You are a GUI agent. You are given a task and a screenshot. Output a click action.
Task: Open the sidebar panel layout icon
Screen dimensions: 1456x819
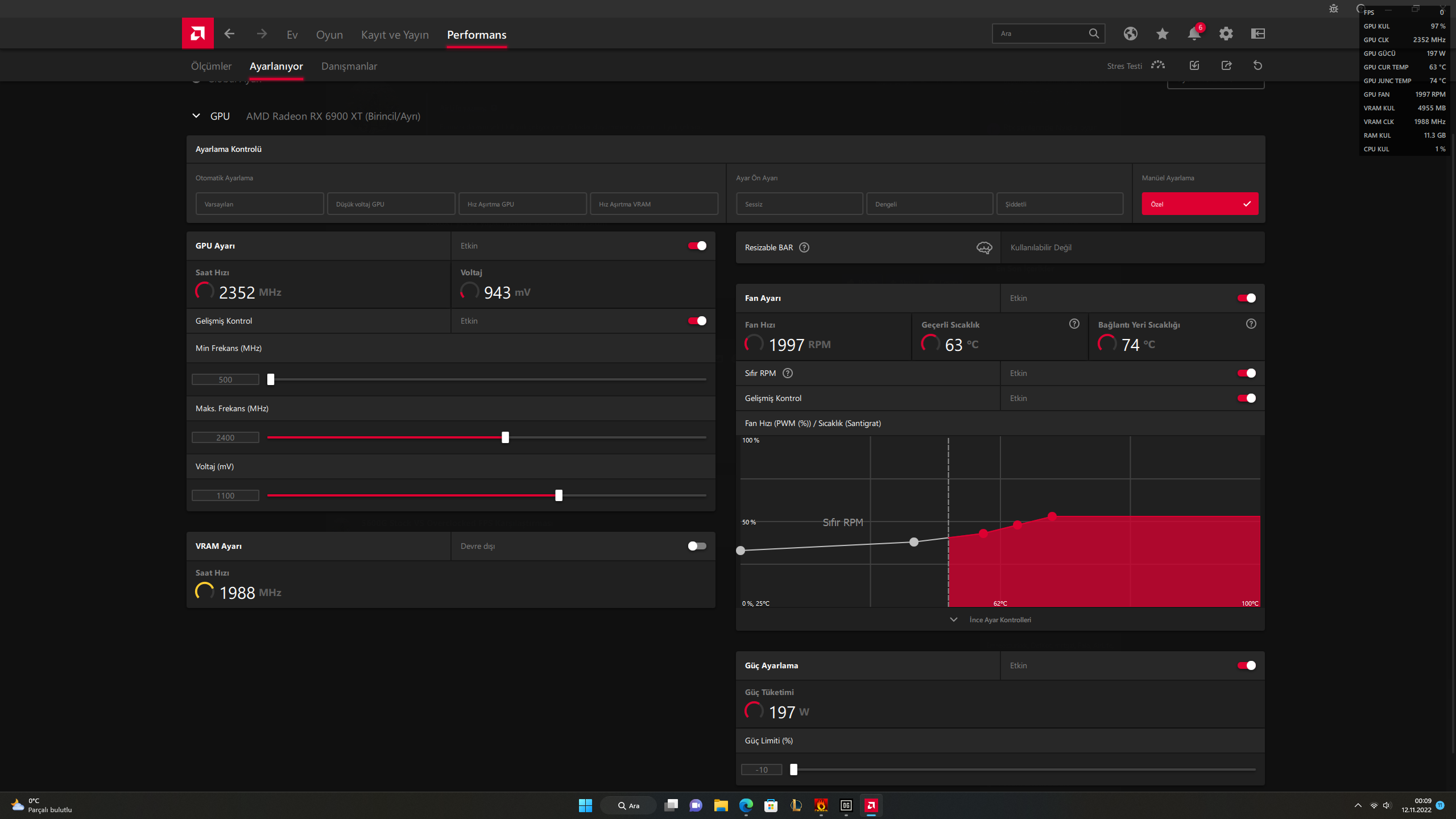click(x=1258, y=34)
